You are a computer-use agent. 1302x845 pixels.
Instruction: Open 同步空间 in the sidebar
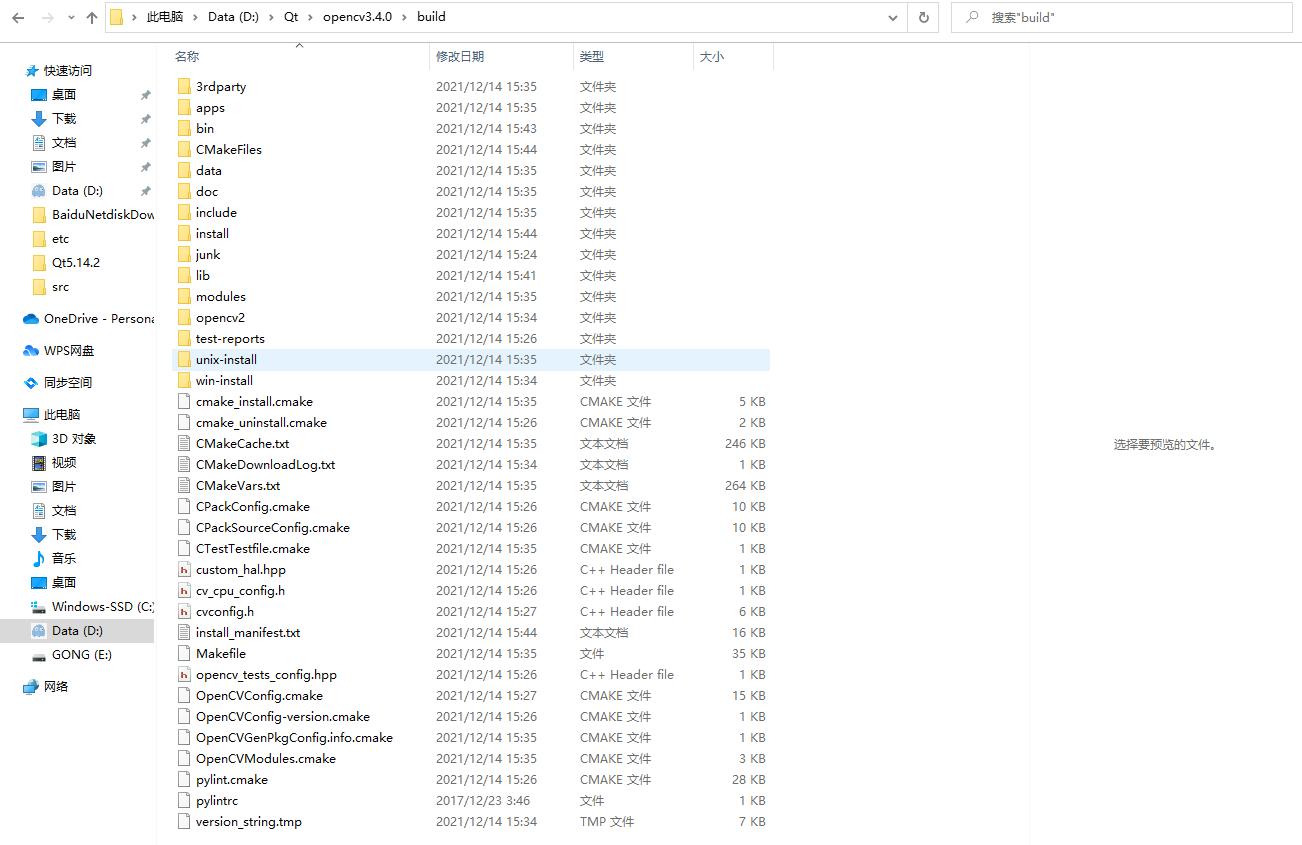[x=68, y=383]
